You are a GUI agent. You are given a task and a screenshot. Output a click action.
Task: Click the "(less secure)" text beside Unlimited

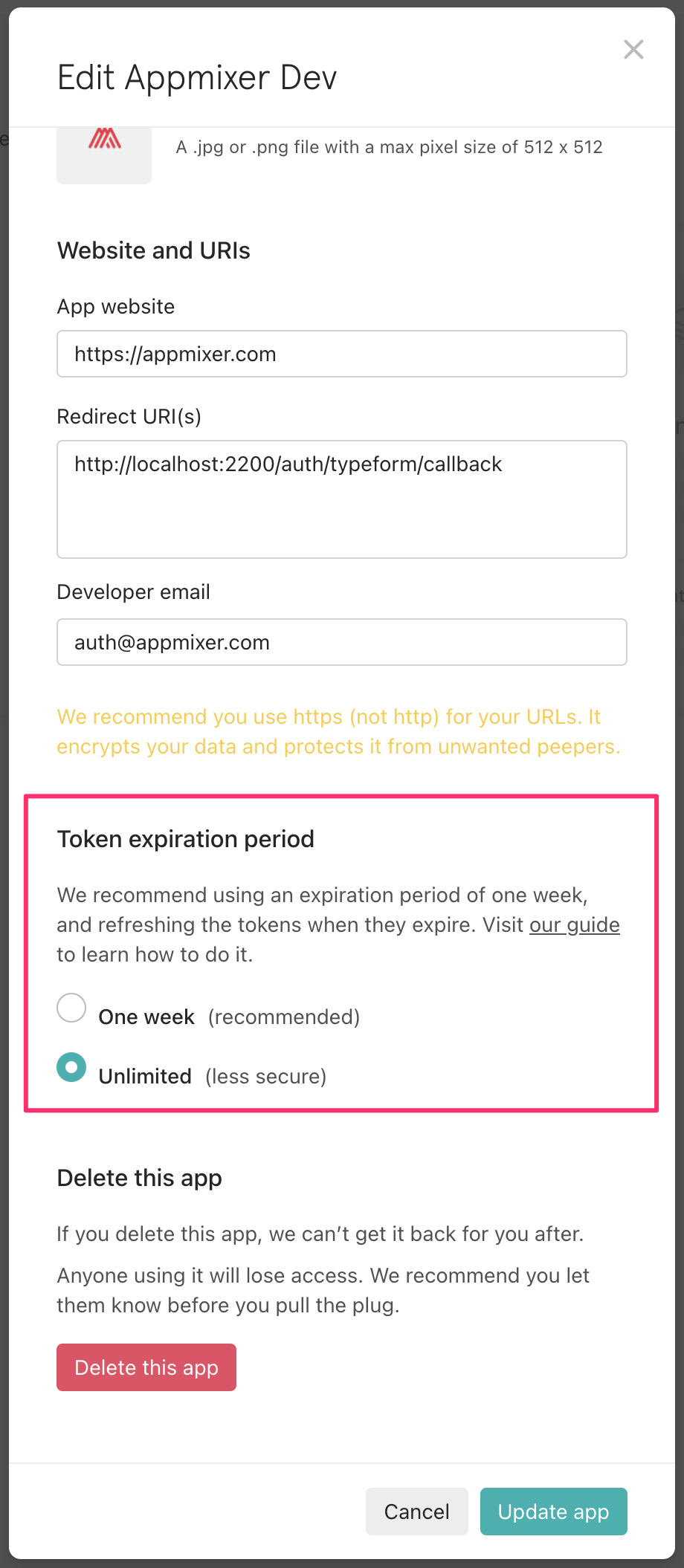(266, 1076)
